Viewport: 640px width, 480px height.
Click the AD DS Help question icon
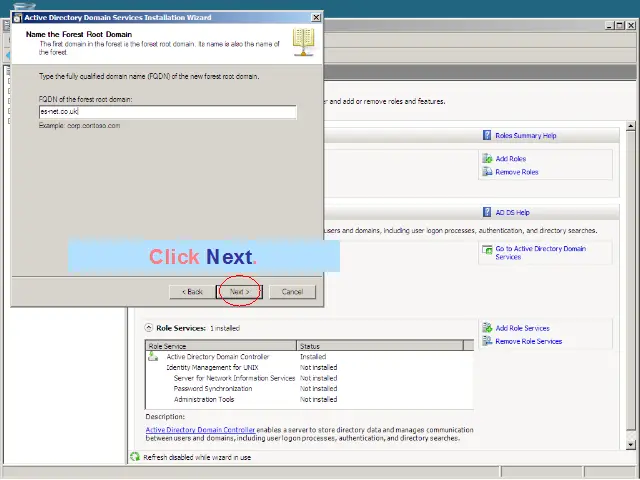pyautogui.click(x=487, y=212)
